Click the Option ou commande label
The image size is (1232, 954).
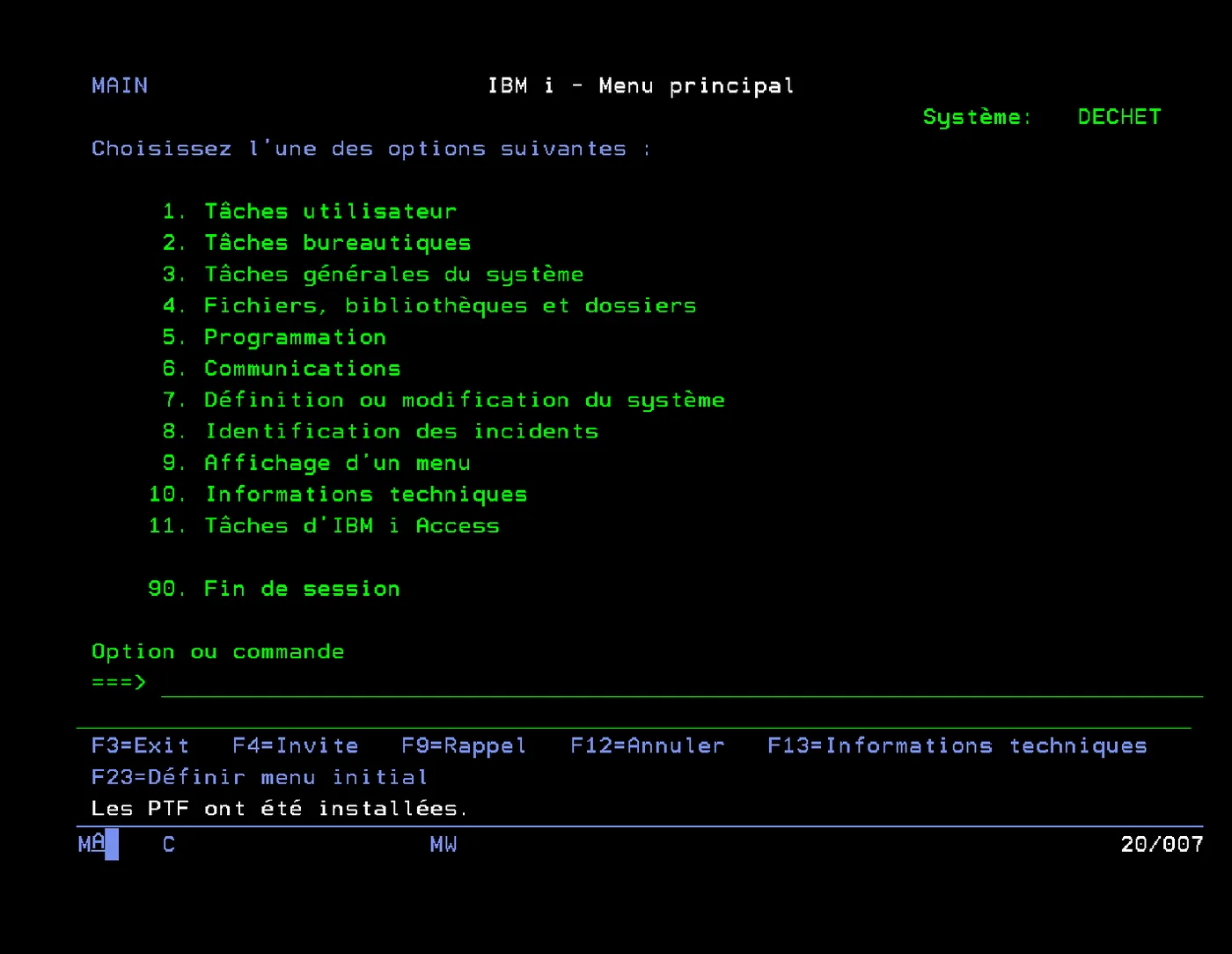tap(218, 652)
